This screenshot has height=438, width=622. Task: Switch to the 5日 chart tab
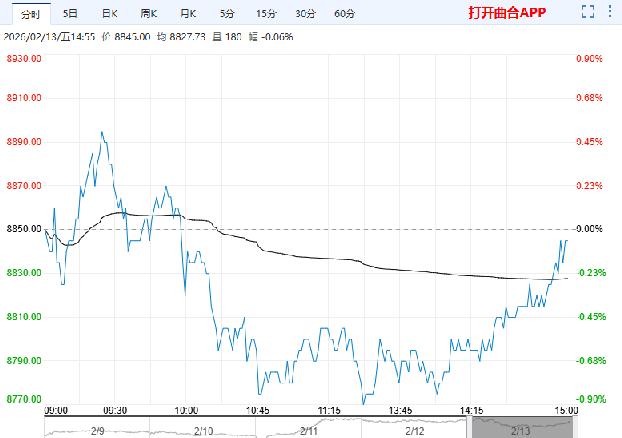[69, 14]
